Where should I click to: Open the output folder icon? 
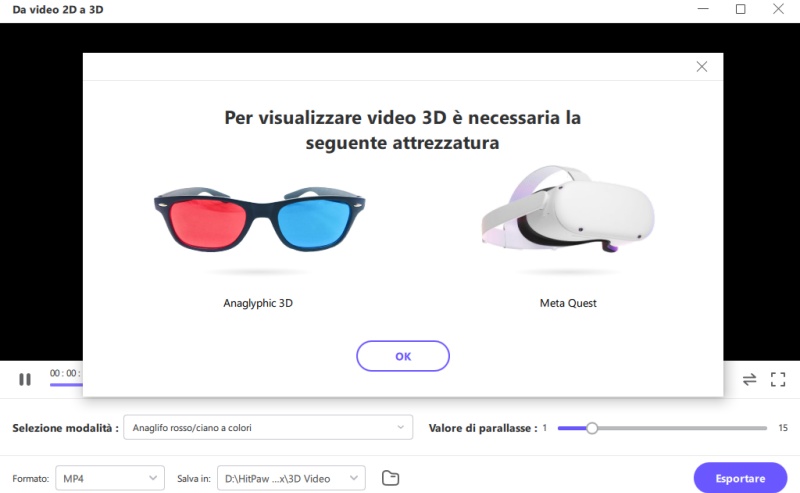[390, 478]
